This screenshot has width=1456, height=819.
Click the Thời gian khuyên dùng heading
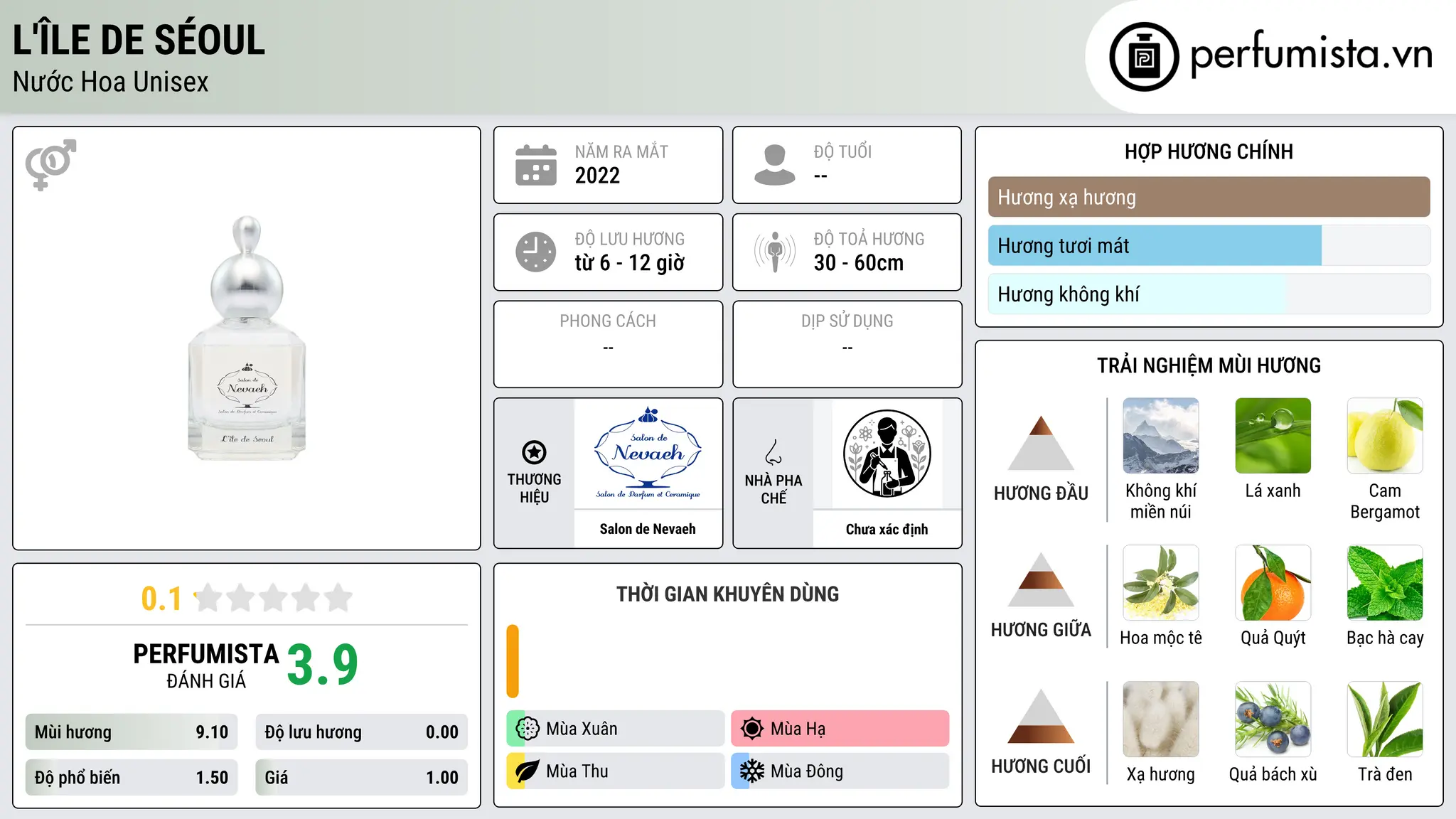click(727, 594)
